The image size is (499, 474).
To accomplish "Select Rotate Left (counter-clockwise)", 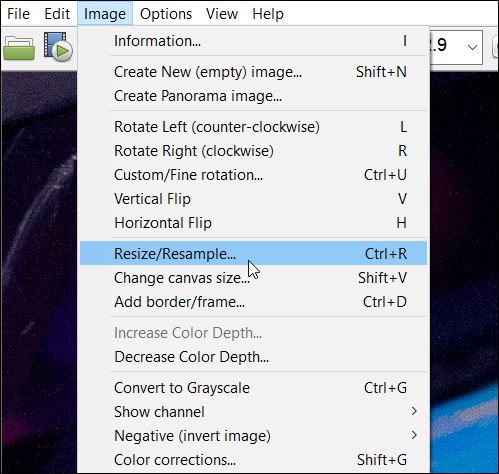I will 253,127.
